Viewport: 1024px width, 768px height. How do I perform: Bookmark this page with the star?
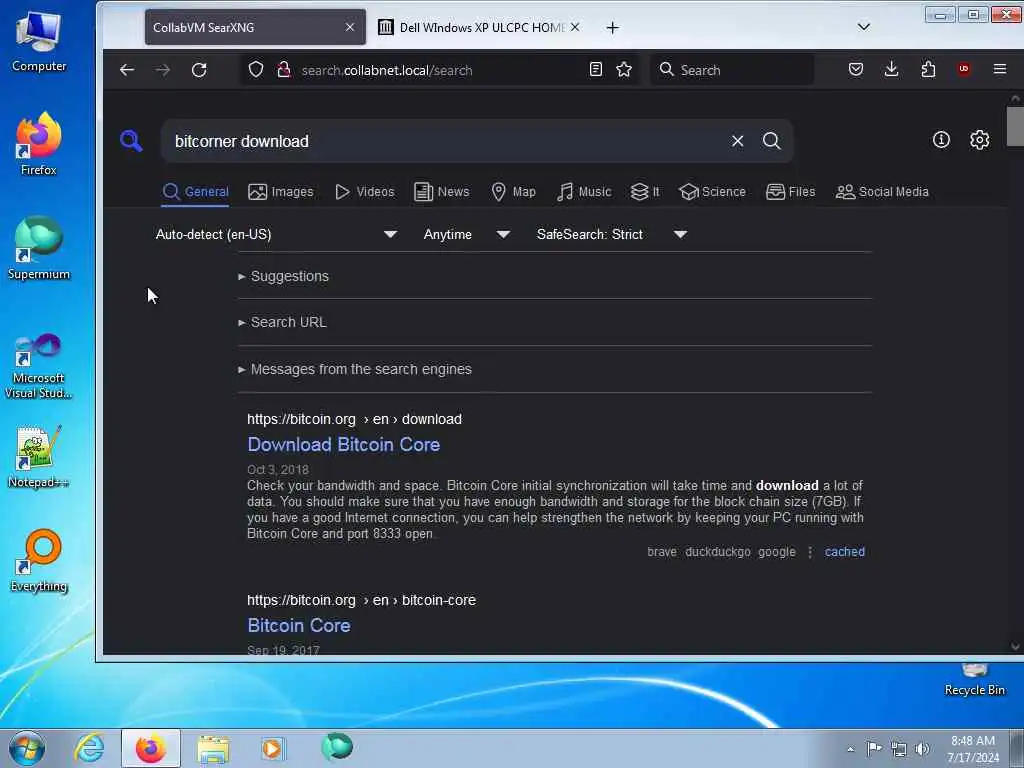tap(624, 69)
